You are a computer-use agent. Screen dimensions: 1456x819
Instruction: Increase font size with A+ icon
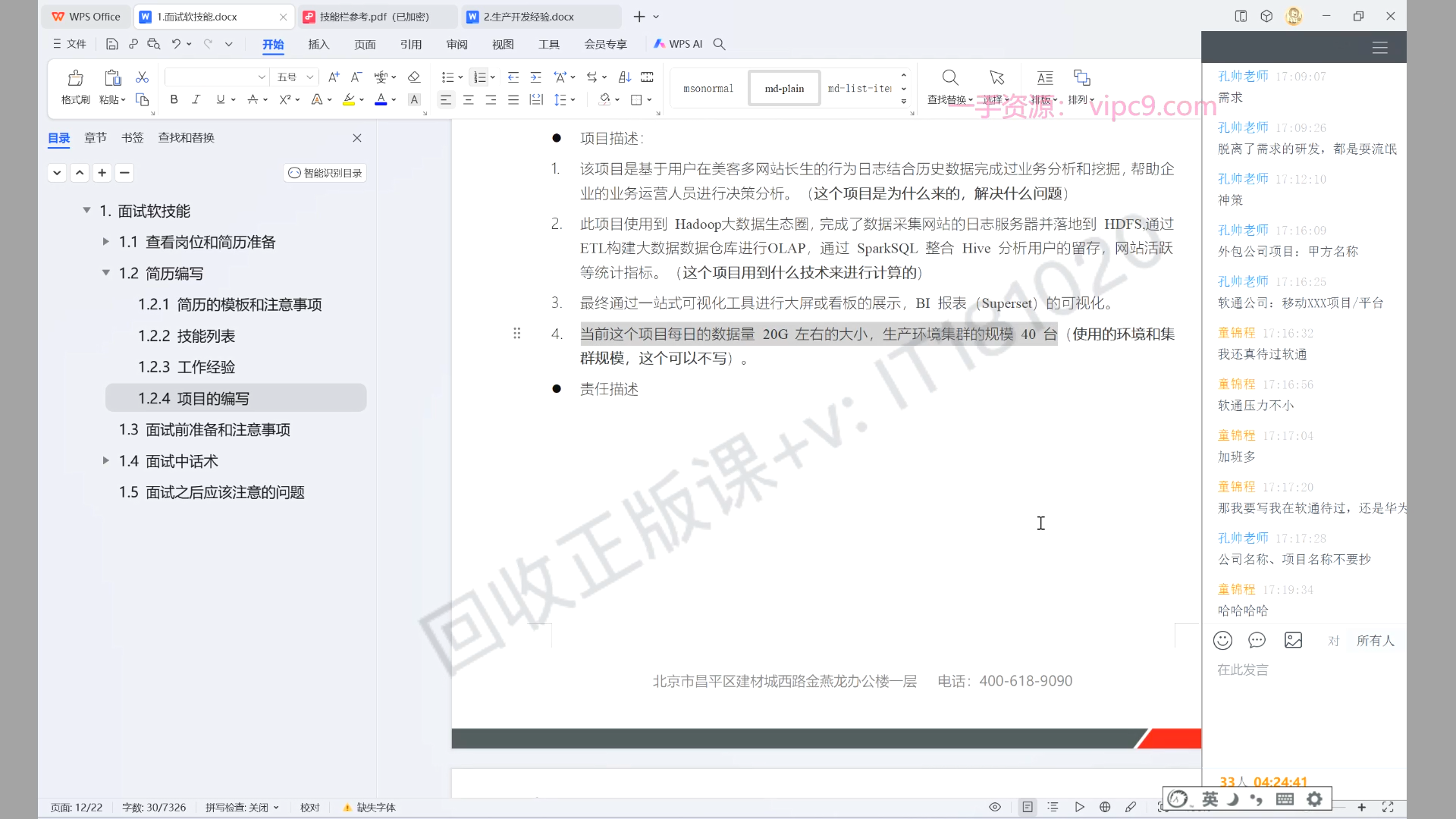coord(334,77)
